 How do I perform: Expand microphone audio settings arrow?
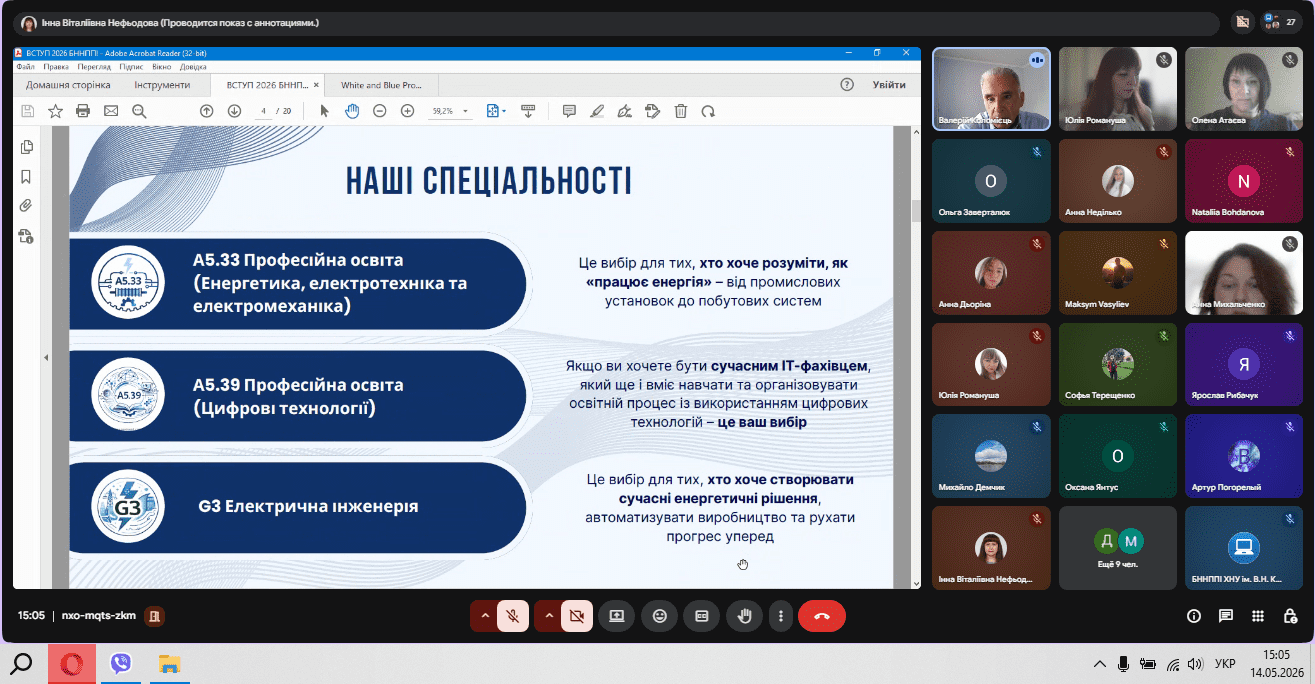(485, 616)
